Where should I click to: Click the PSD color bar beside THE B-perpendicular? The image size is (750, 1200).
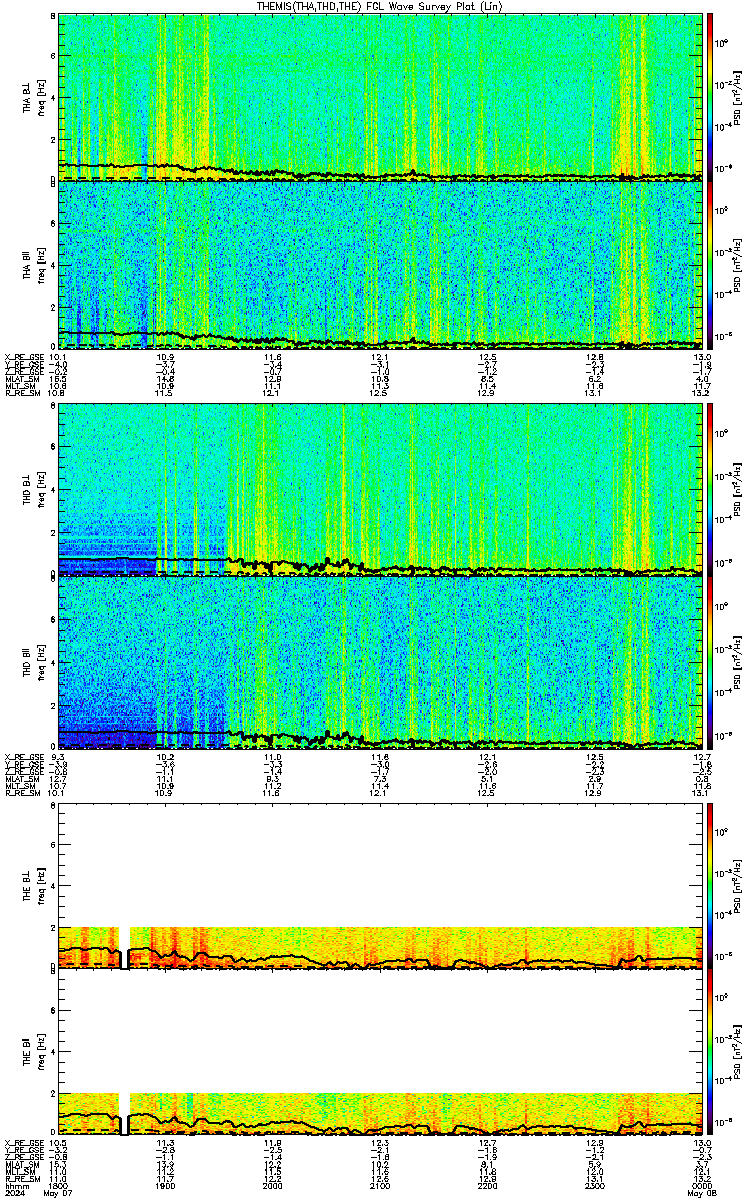click(710, 886)
